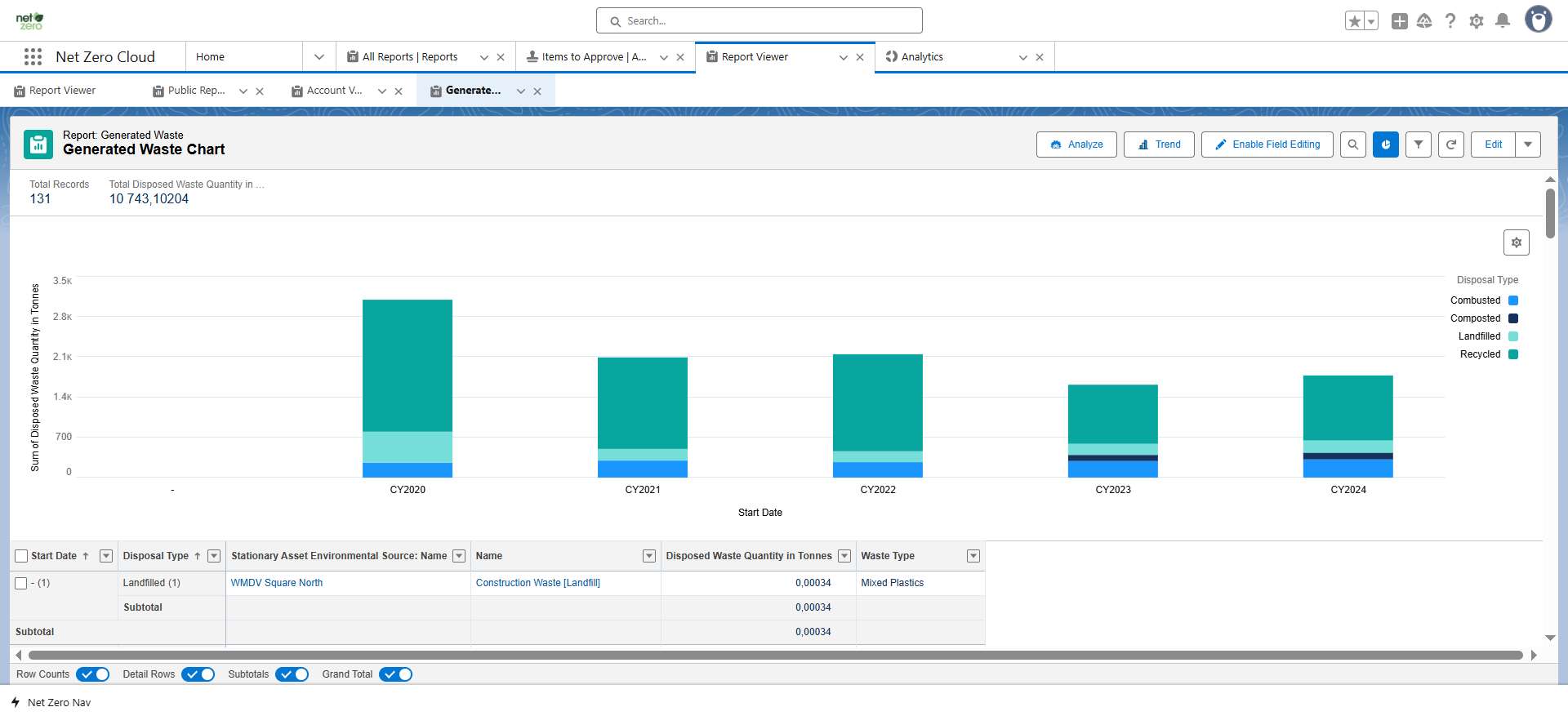Open Disposal Type column menu arrow

point(214,556)
